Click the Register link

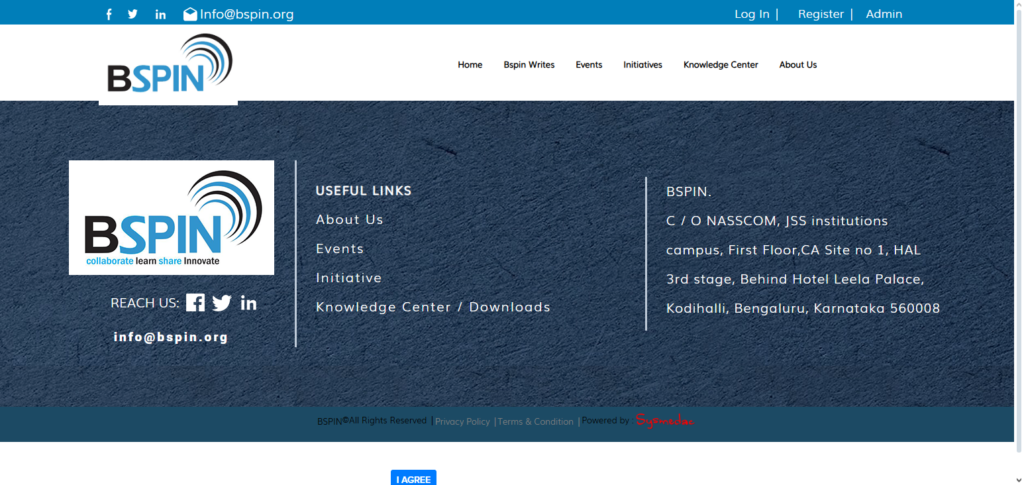[821, 14]
